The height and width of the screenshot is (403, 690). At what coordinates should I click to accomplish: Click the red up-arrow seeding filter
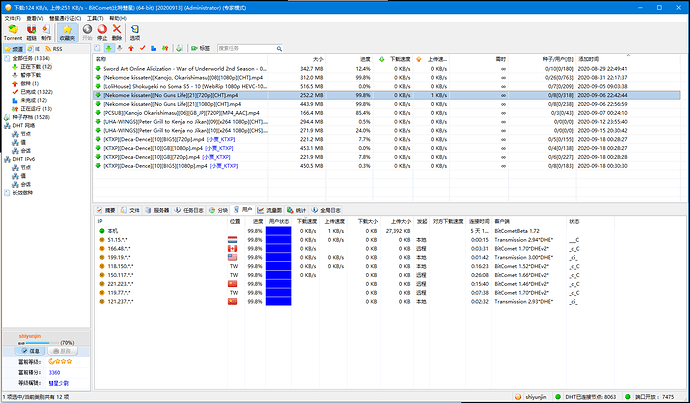pos(131,48)
